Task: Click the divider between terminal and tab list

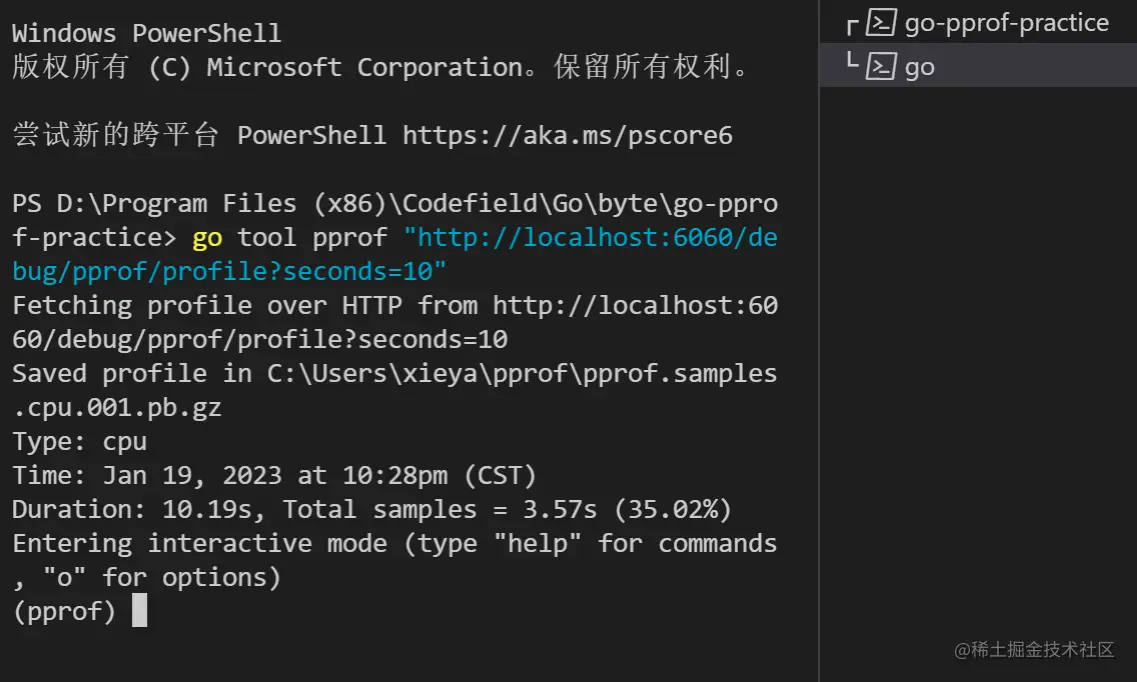Action: 819,340
